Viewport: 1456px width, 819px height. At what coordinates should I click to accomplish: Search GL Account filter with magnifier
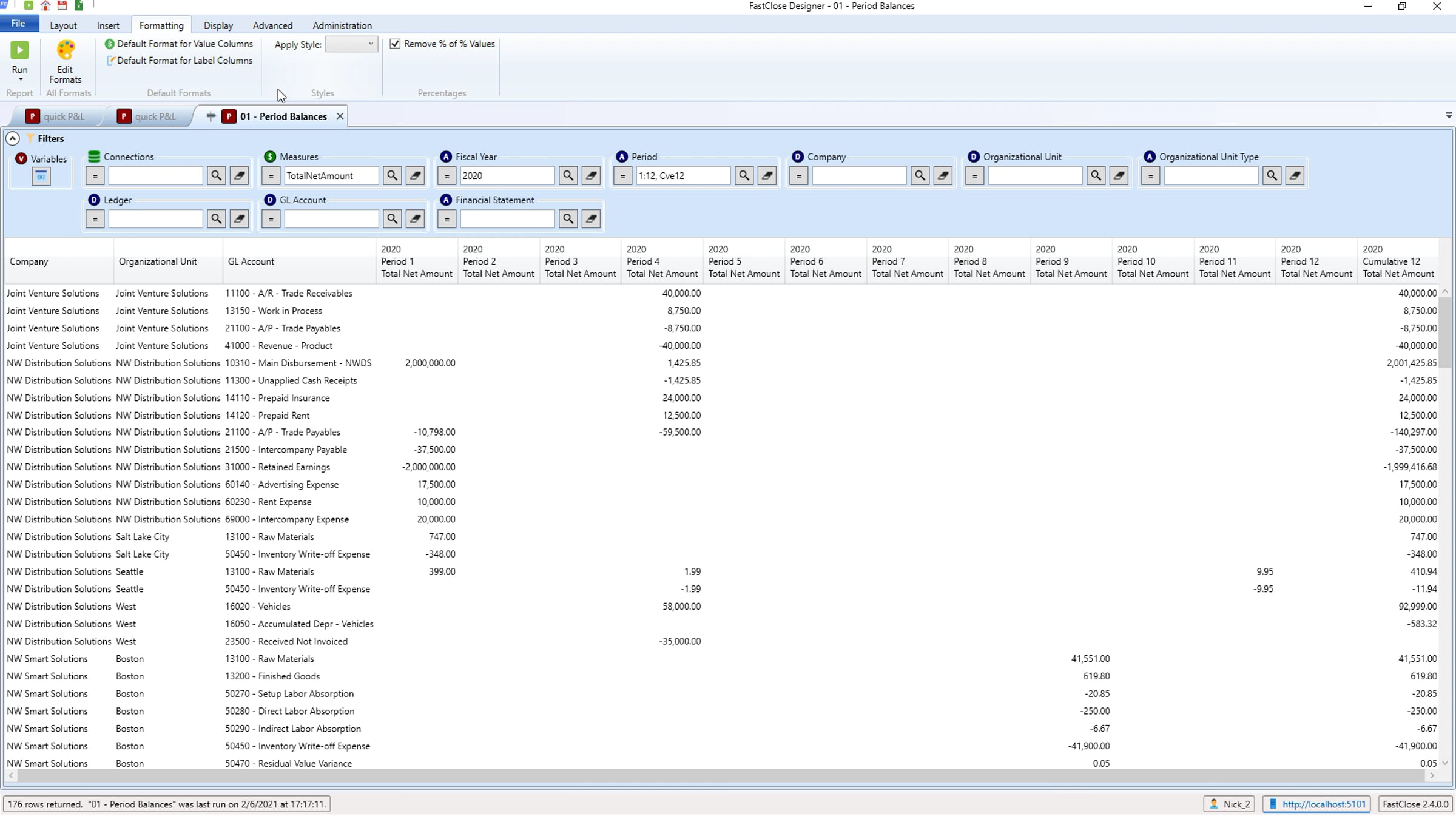tap(393, 219)
